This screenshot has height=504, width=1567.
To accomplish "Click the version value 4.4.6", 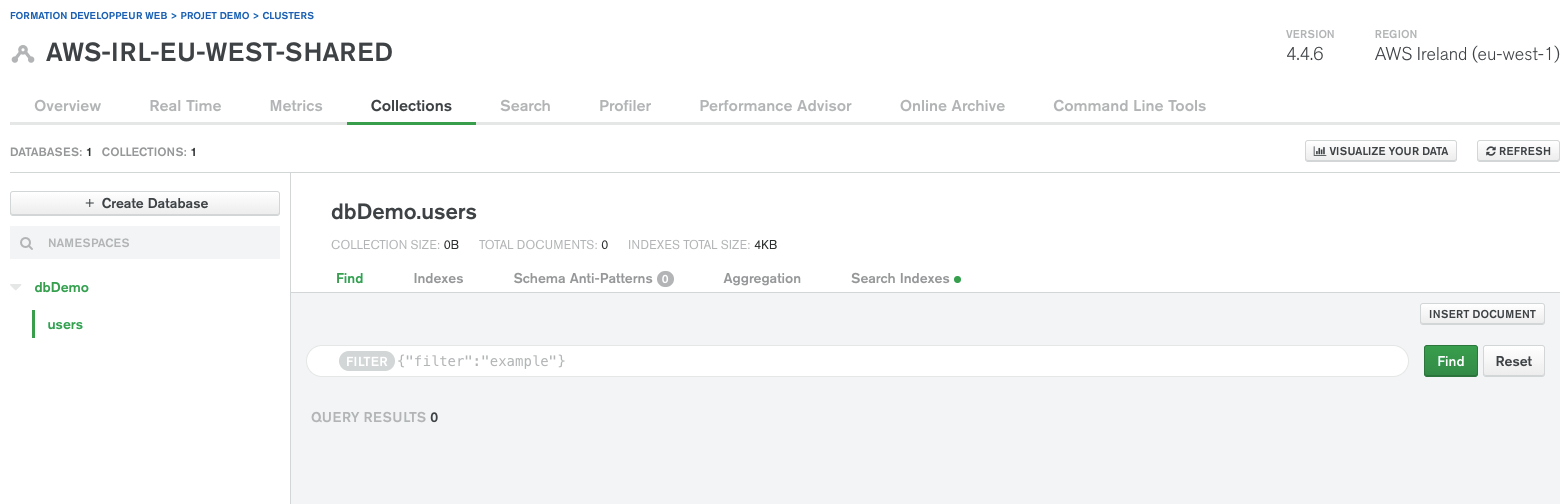I will [1304, 54].
